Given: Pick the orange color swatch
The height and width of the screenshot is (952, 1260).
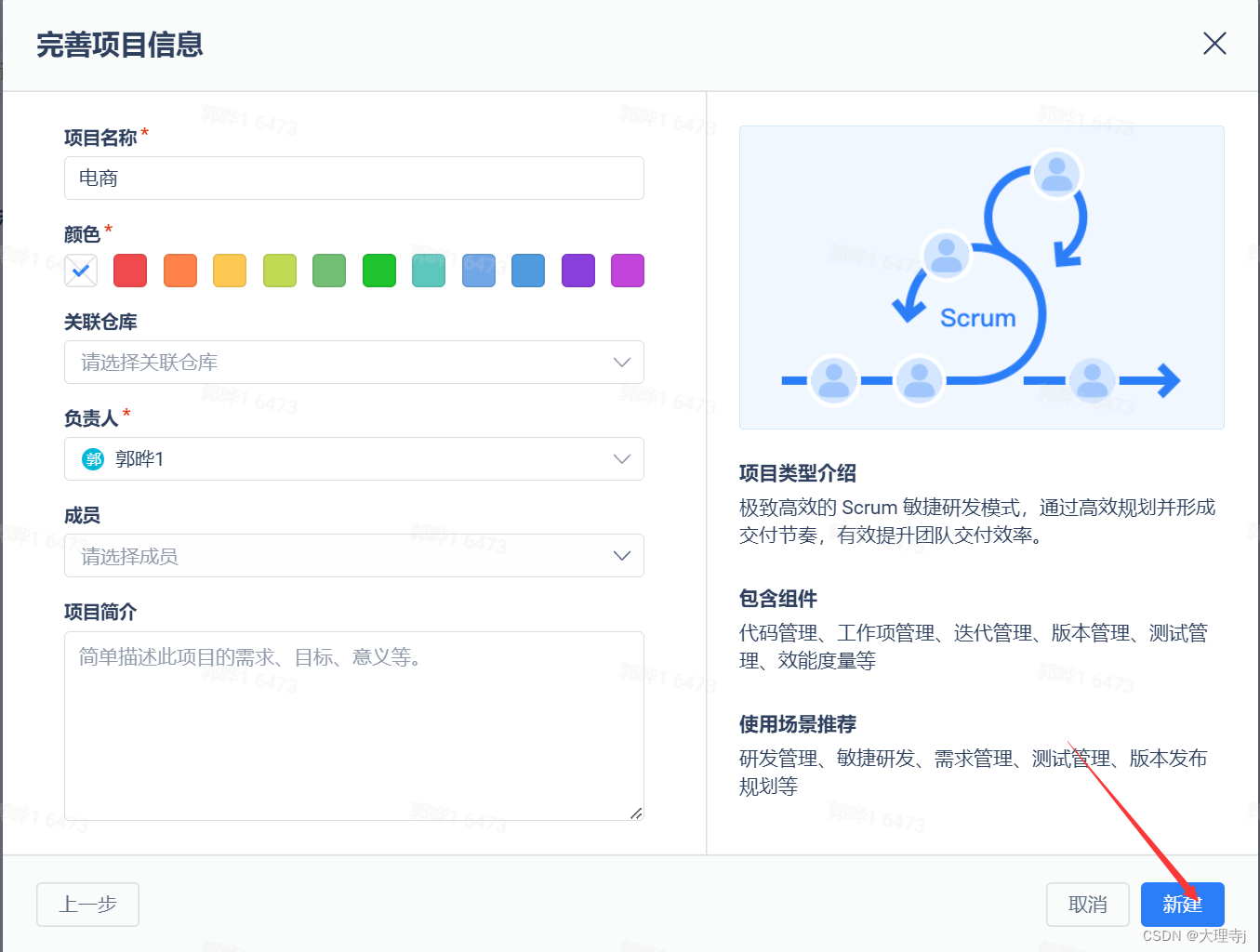Looking at the screenshot, I should (180, 271).
